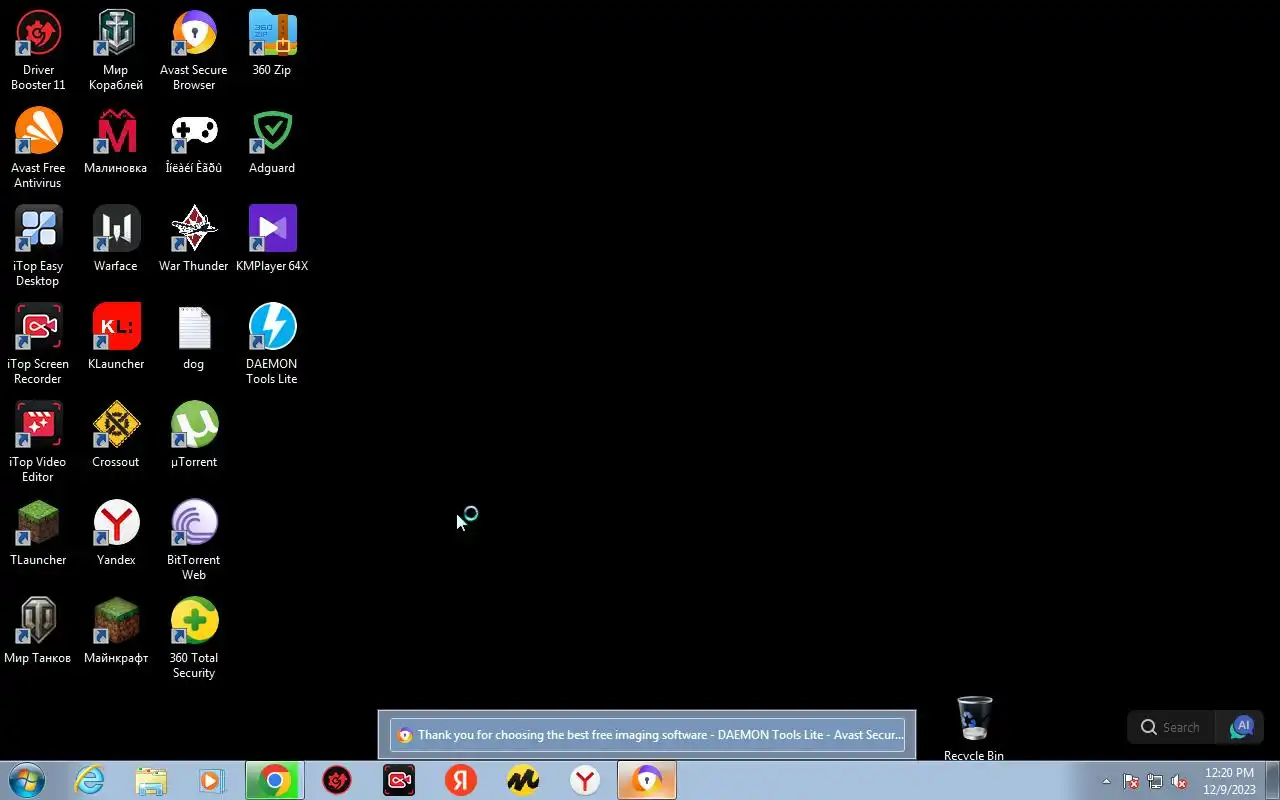Open KLauncher desktop shortcut

coord(116,337)
